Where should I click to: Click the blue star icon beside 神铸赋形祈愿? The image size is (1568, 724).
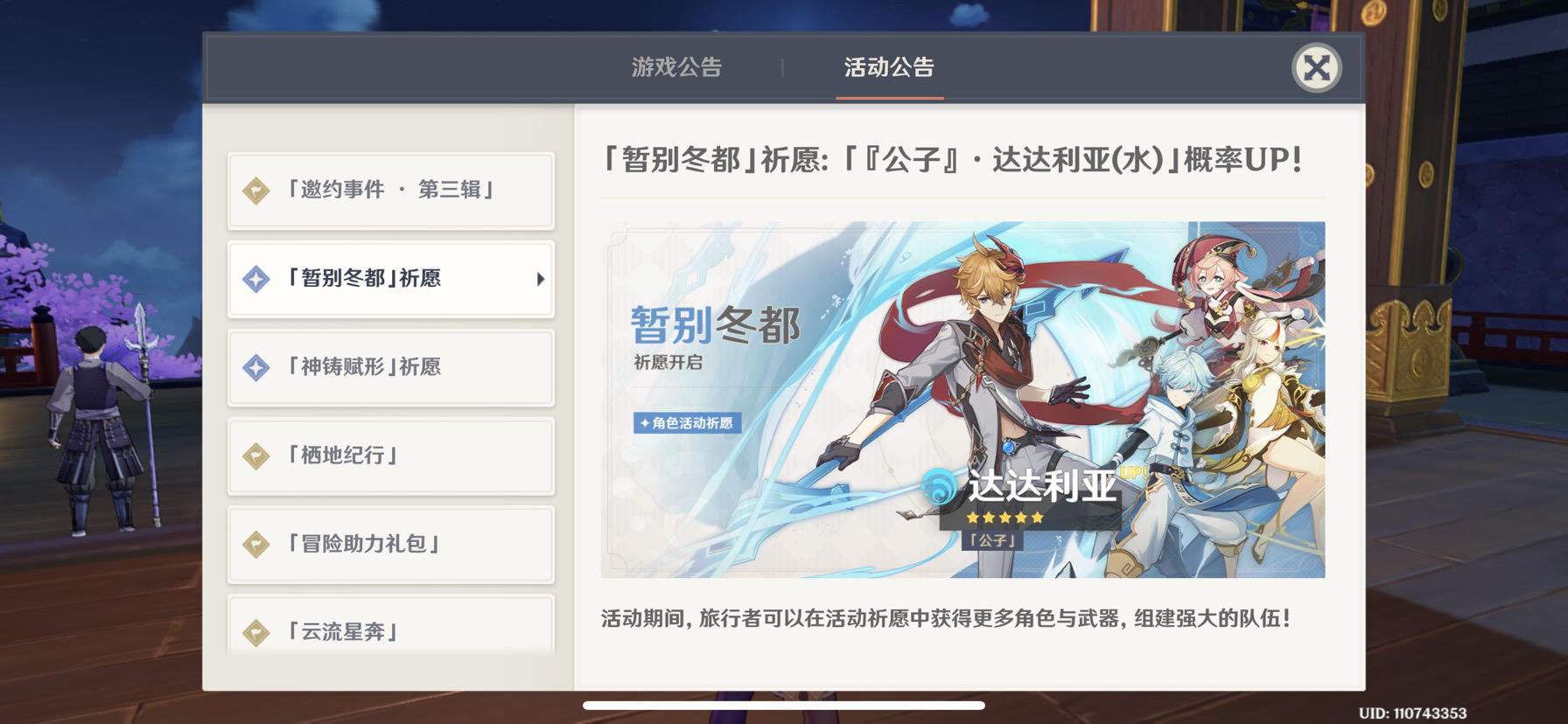tap(256, 367)
